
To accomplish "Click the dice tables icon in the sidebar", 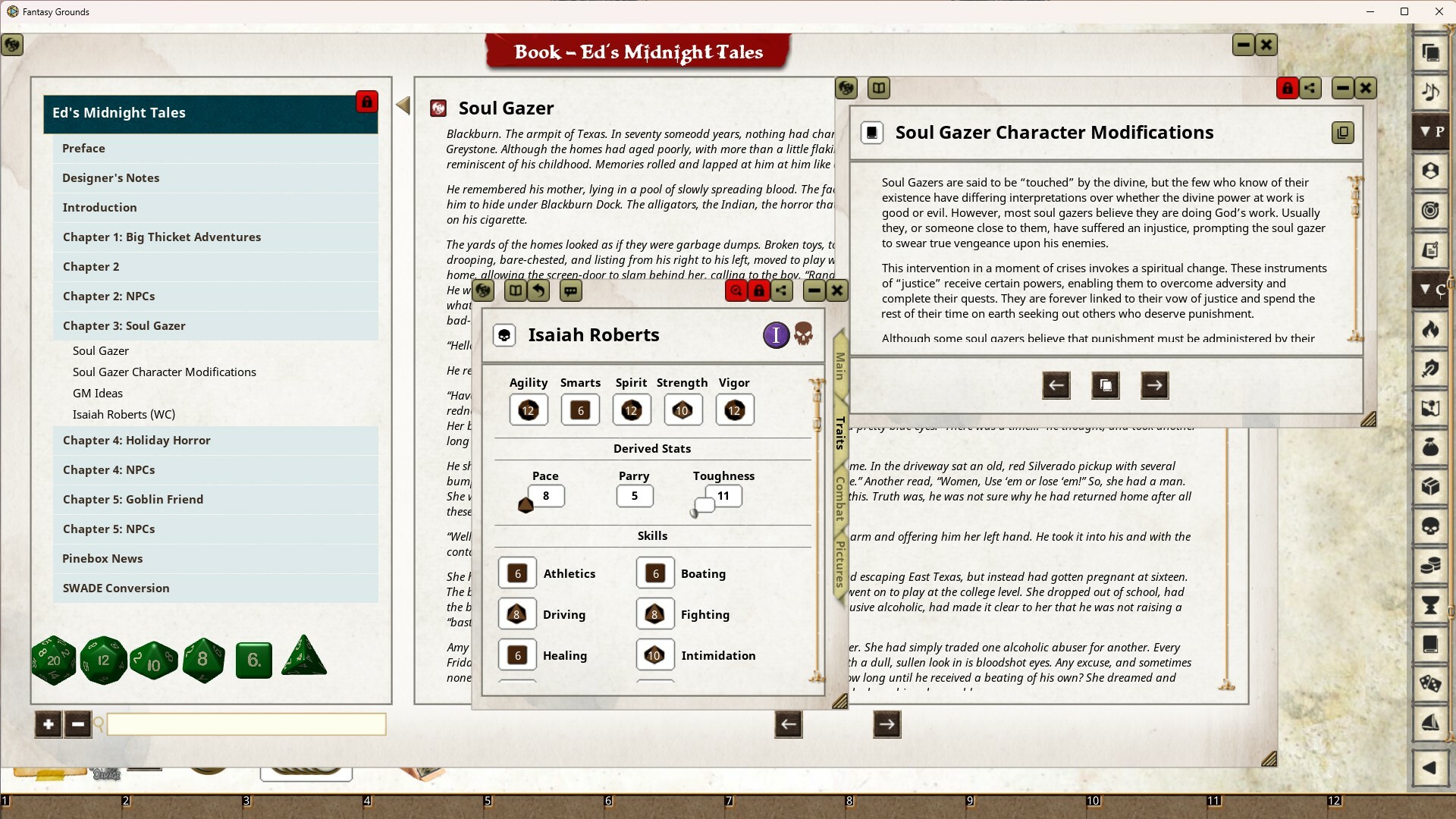I will 1429,680.
